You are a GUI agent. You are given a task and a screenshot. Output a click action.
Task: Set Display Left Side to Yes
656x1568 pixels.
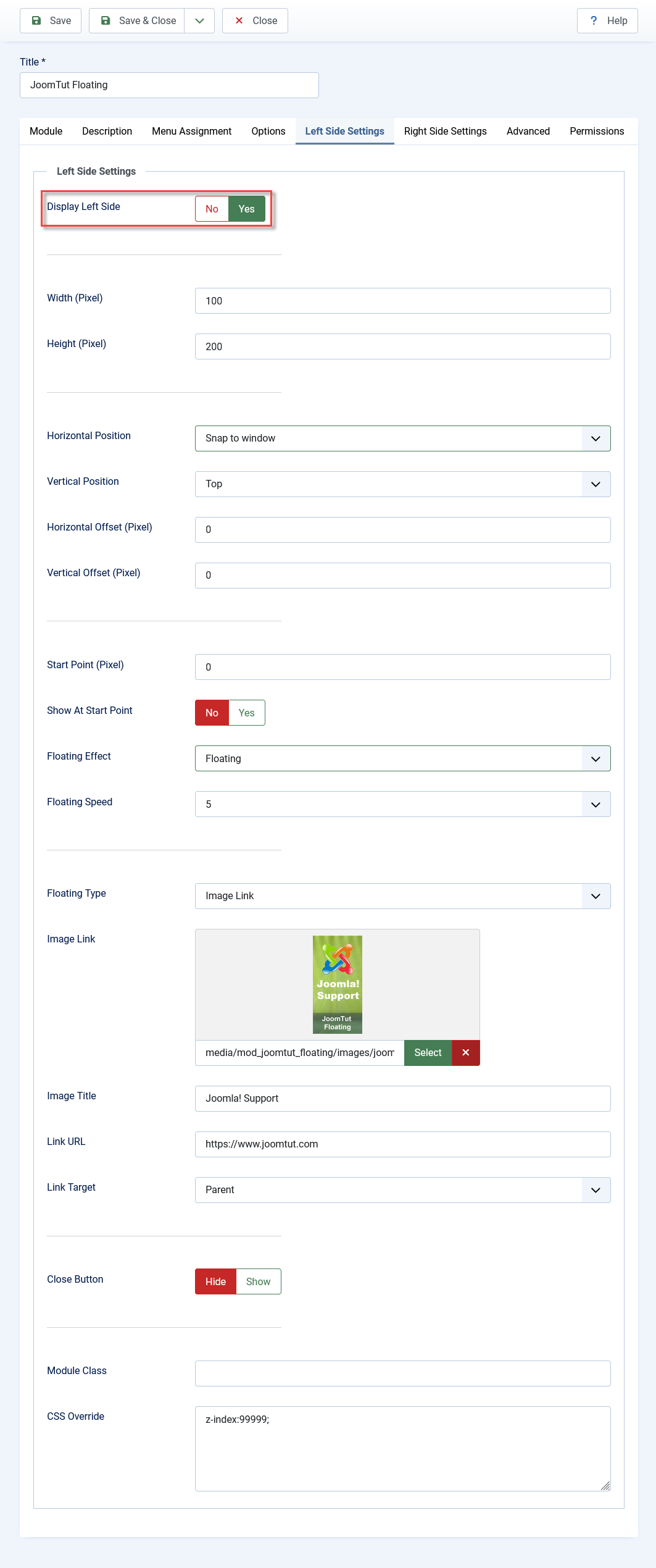(247, 209)
